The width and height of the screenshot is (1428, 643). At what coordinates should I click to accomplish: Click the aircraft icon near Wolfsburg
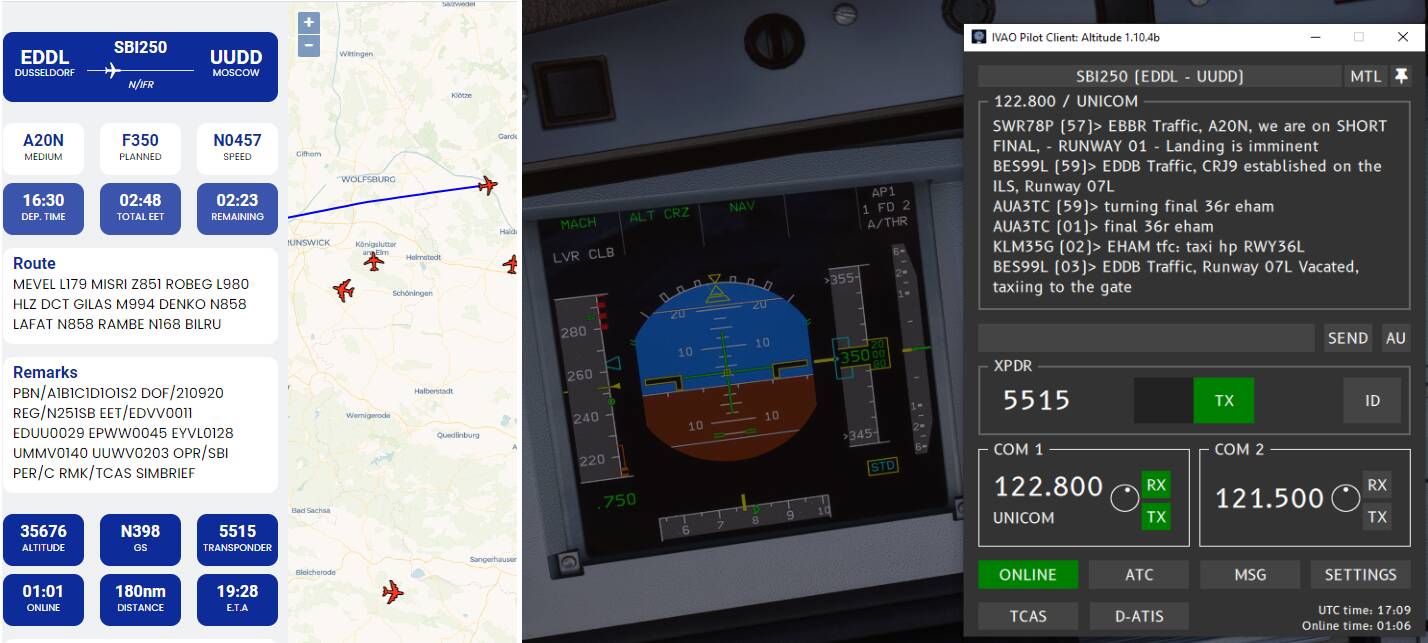488,185
